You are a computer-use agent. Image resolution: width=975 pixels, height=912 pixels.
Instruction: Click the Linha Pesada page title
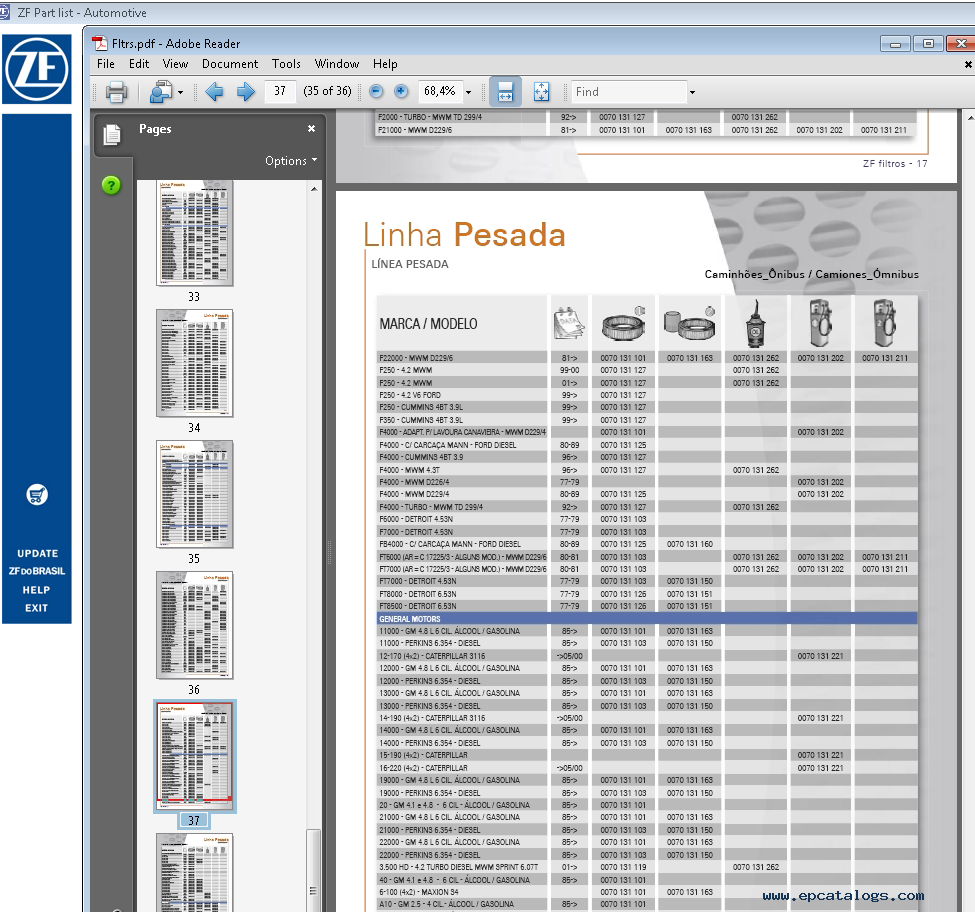[464, 235]
